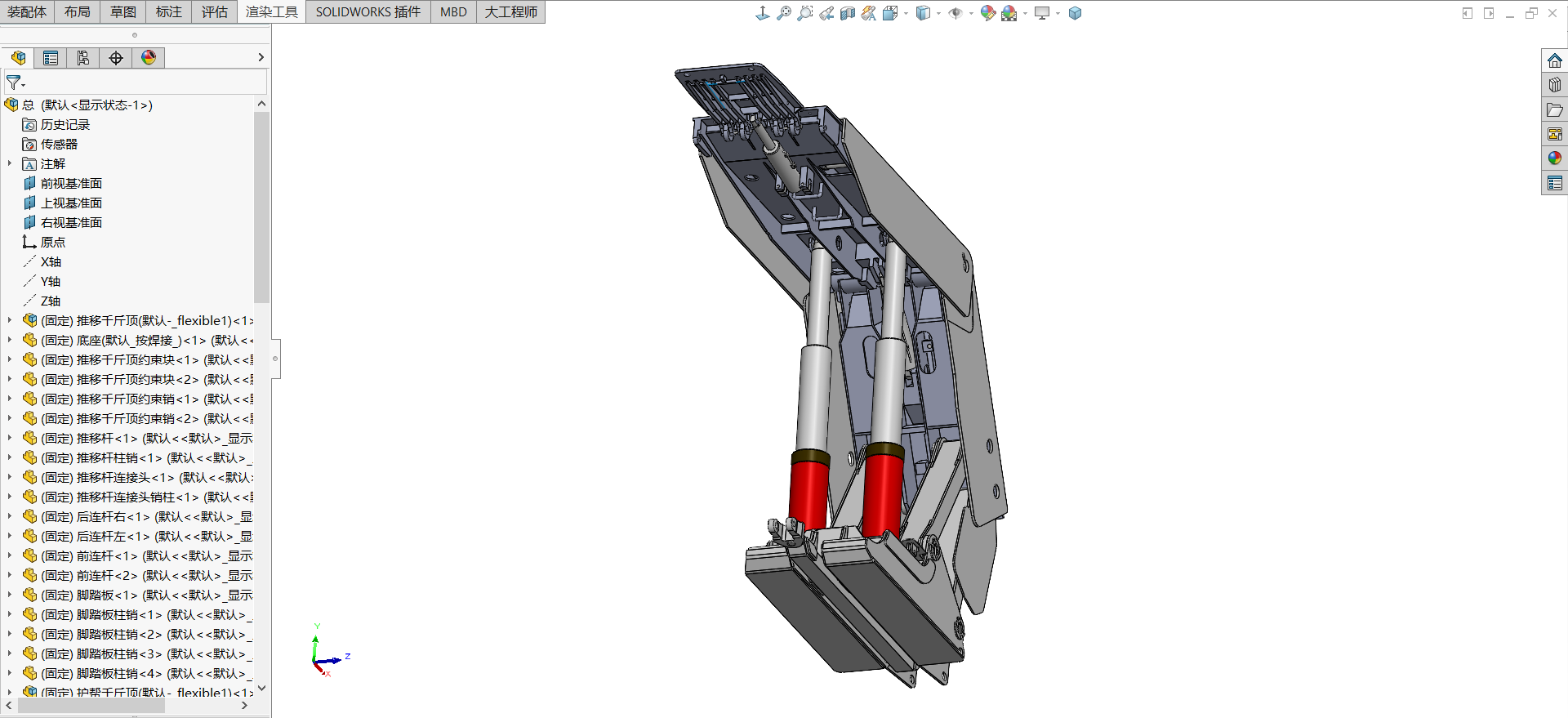Open the 大工程师 tab
The width and height of the screenshot is (1568, 718).
tap(511, 11)
